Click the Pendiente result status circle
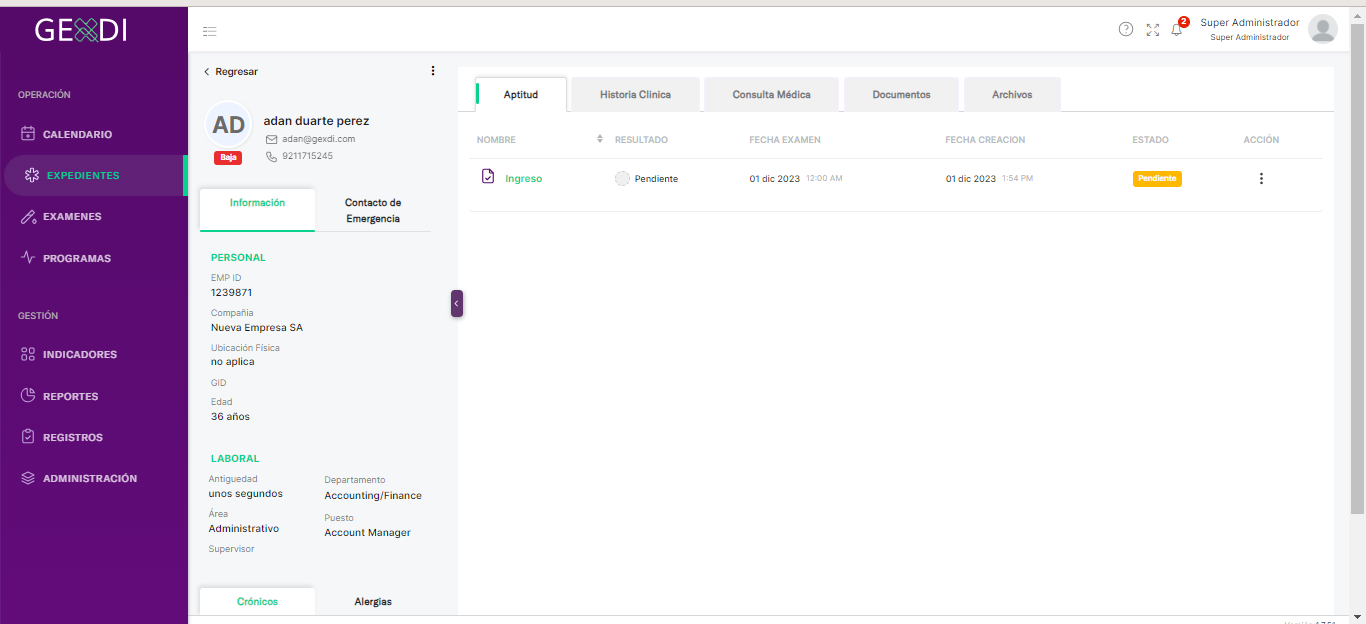 622,179
